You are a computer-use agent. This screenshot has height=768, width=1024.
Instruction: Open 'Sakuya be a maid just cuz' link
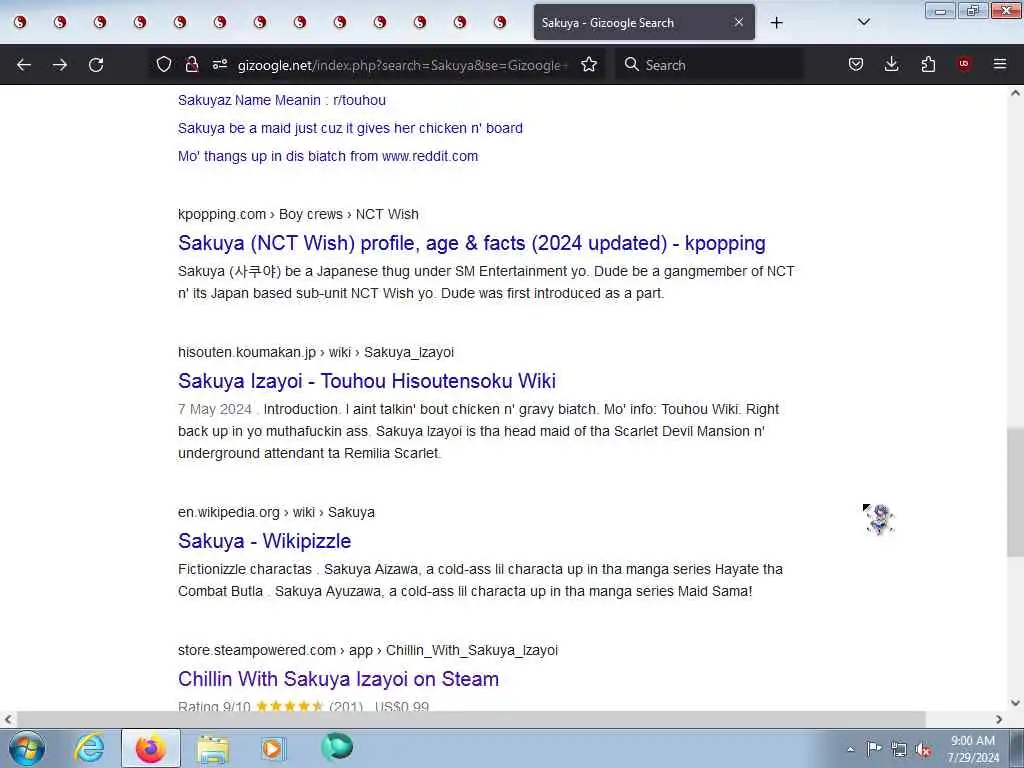(x=350, y=129)
